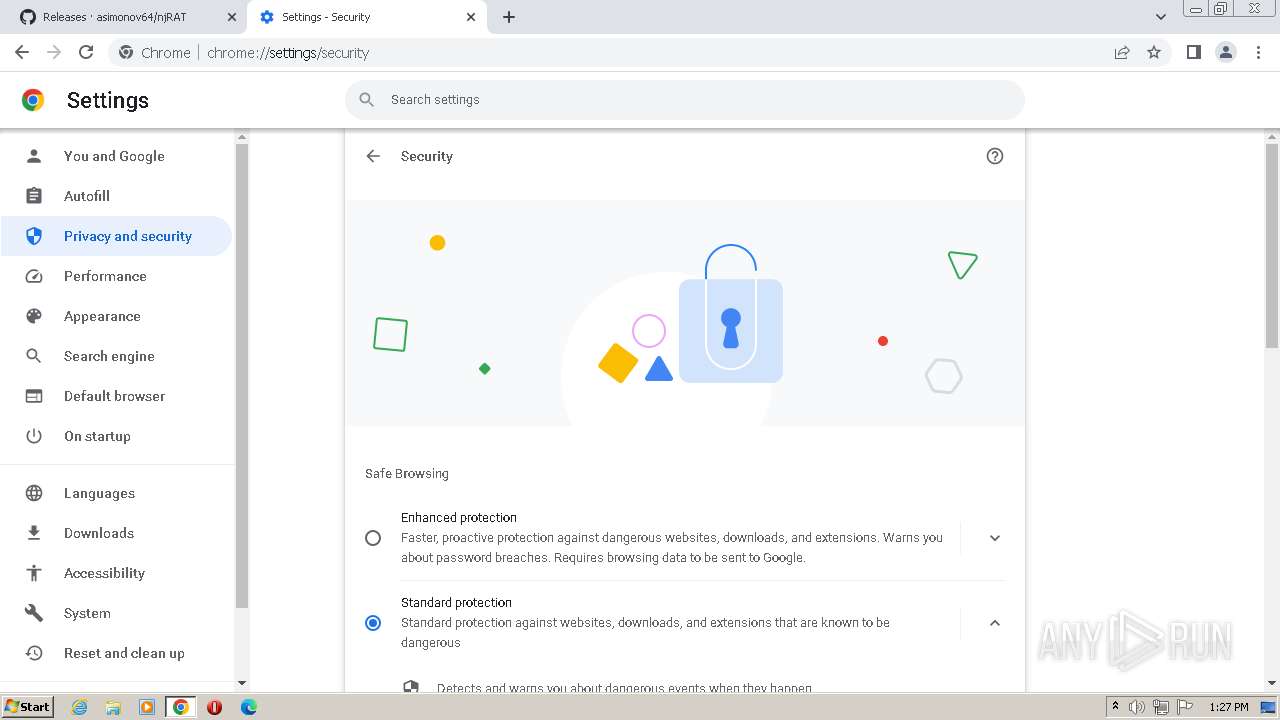Click the sidebar scrollbar down arrow
This screenshot has height=720, width=1280.
[241, 684]
